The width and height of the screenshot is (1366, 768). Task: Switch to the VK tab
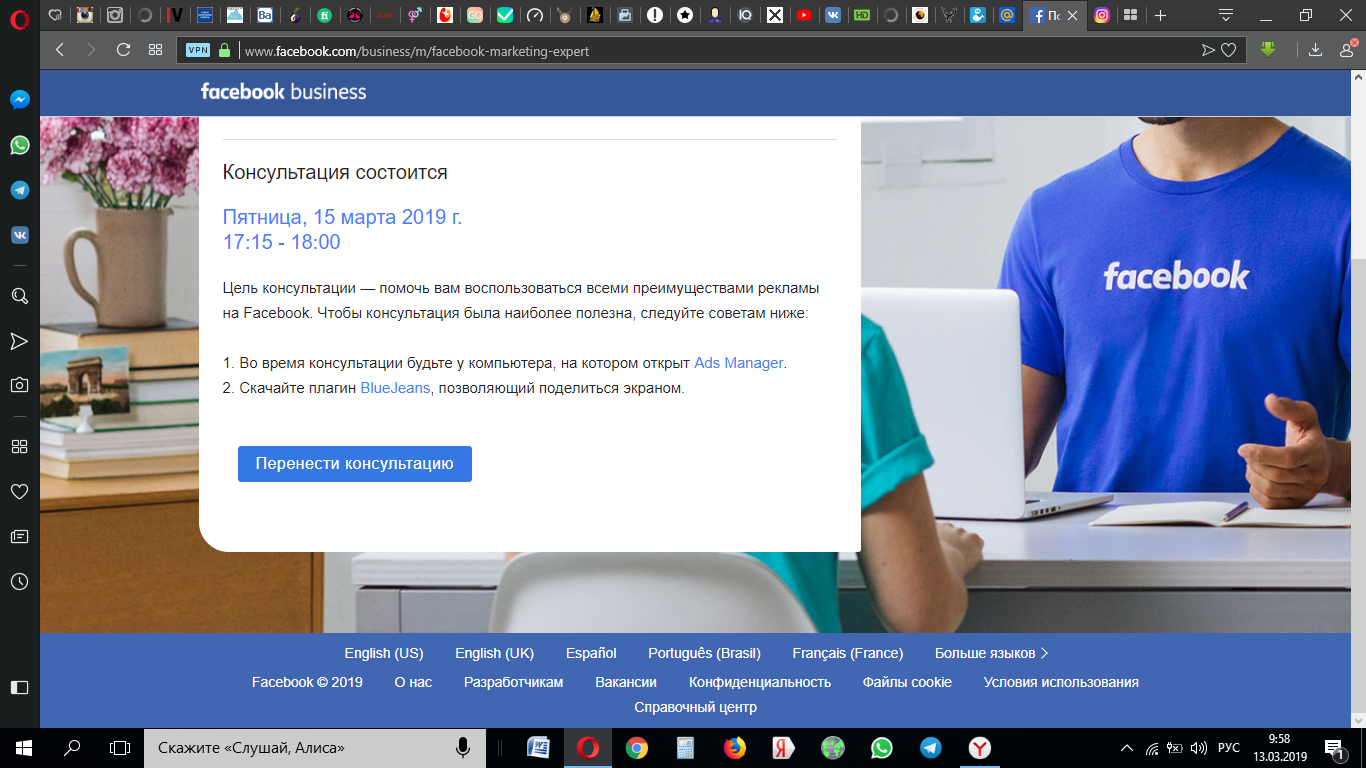click(833, 15)
